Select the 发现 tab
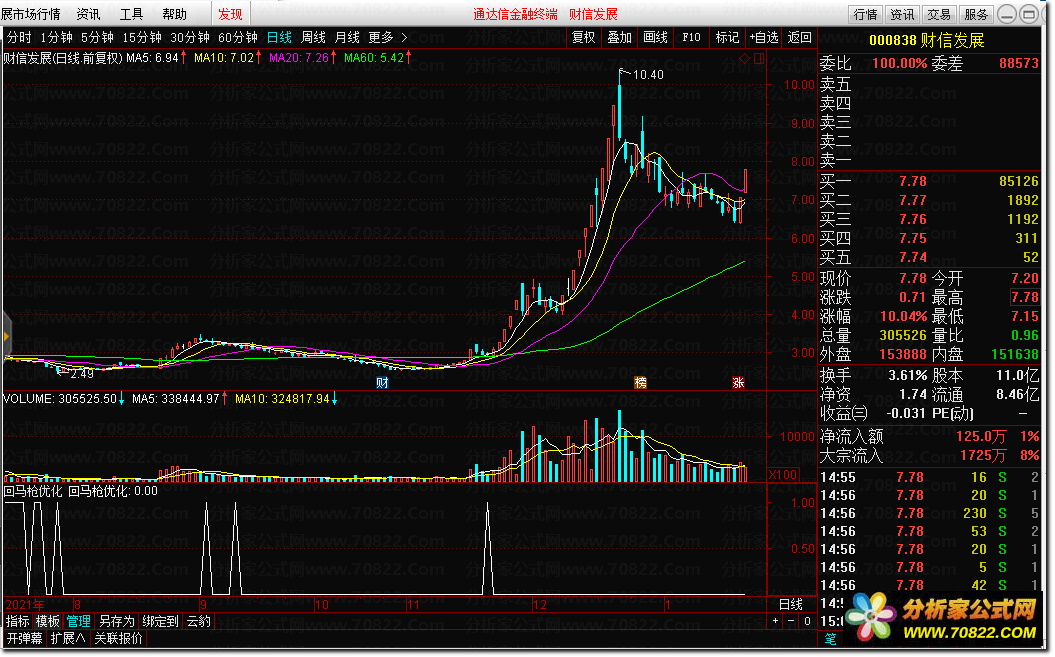This screenshot has width=1055, height=657. (x=230, y=14)
